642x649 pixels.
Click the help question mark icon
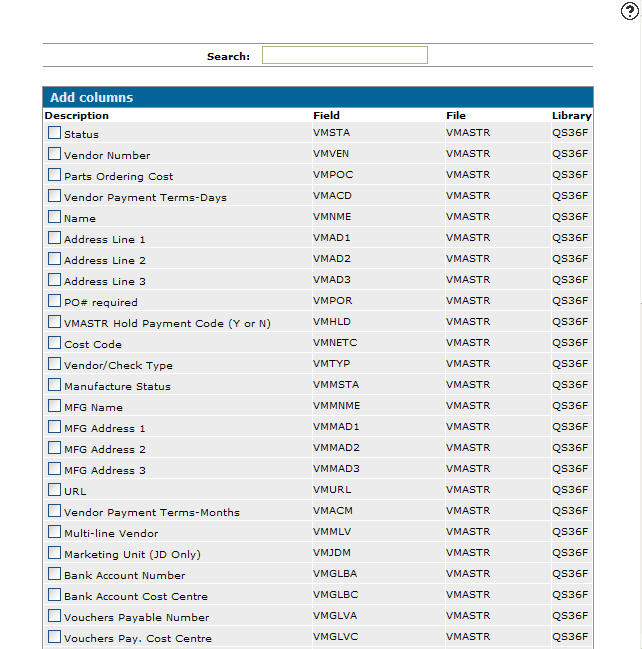(x=629, y=10)
